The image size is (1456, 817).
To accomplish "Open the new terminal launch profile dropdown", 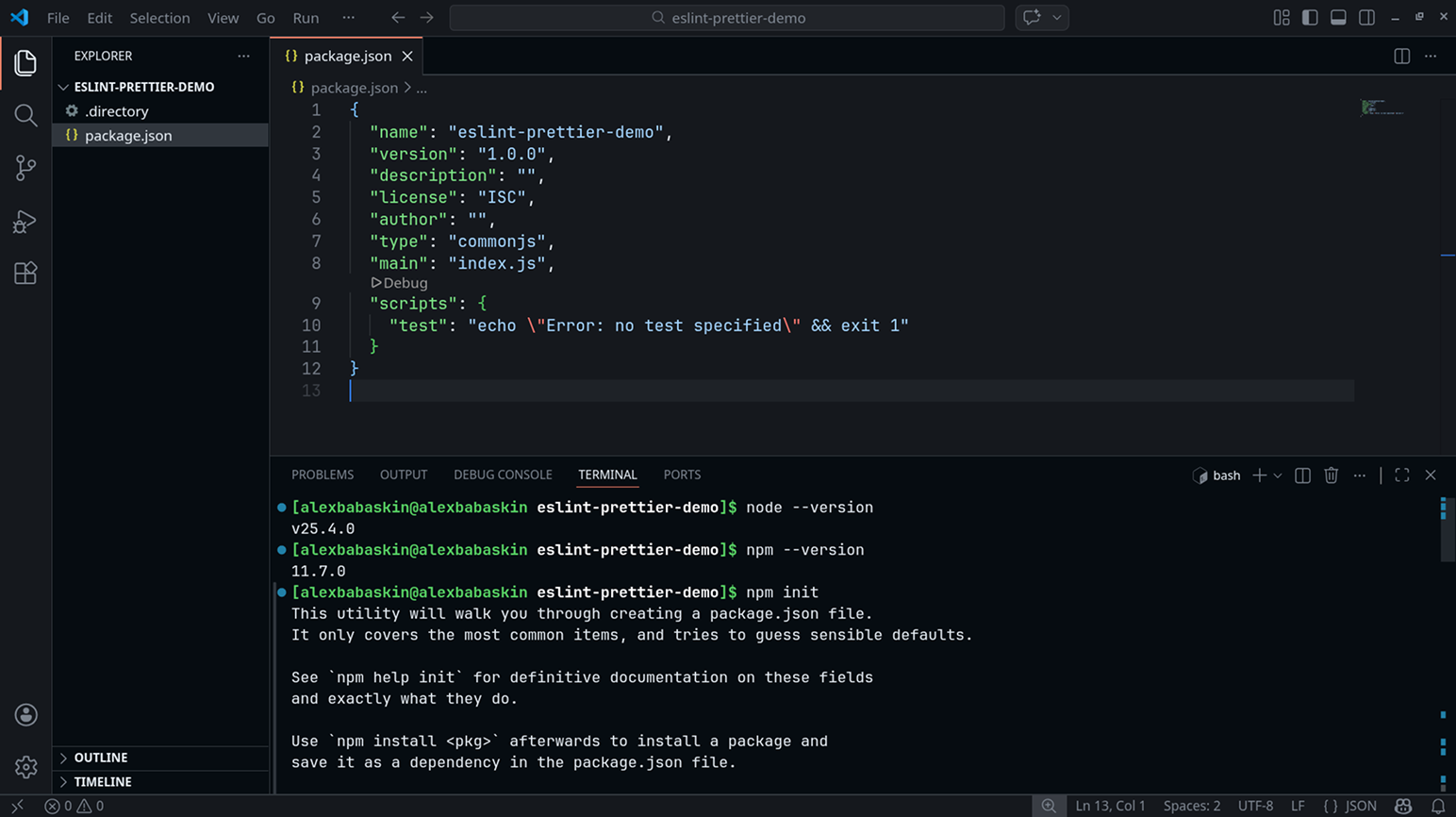I will [1278, 475].
